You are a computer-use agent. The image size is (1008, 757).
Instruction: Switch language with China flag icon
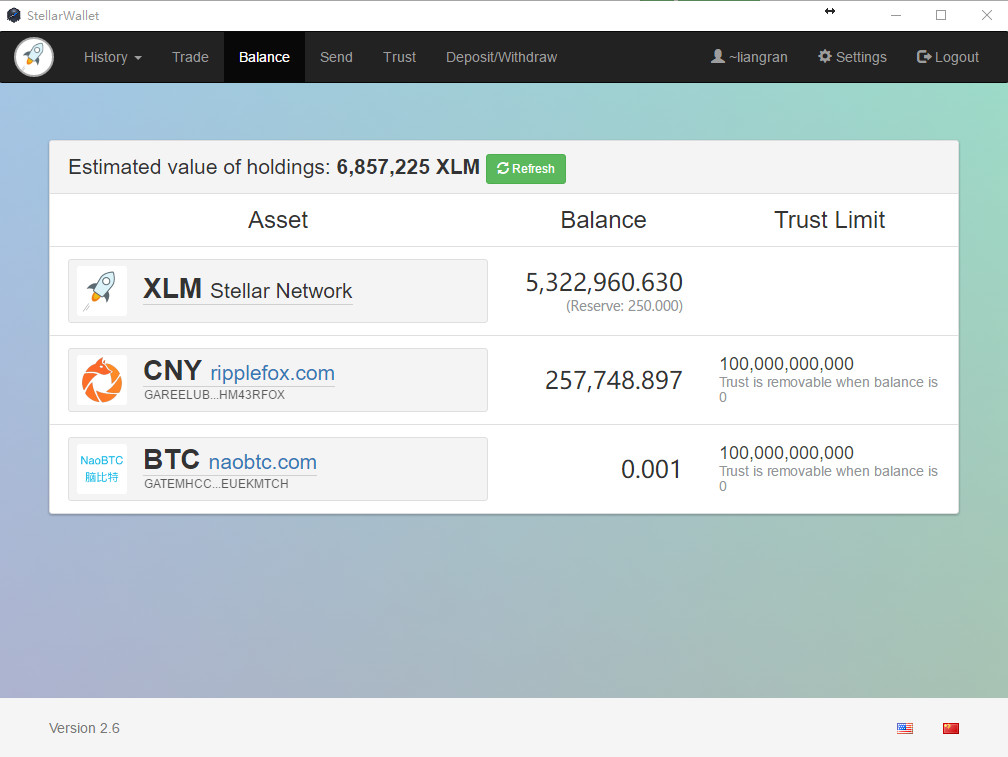click(951, 728)
